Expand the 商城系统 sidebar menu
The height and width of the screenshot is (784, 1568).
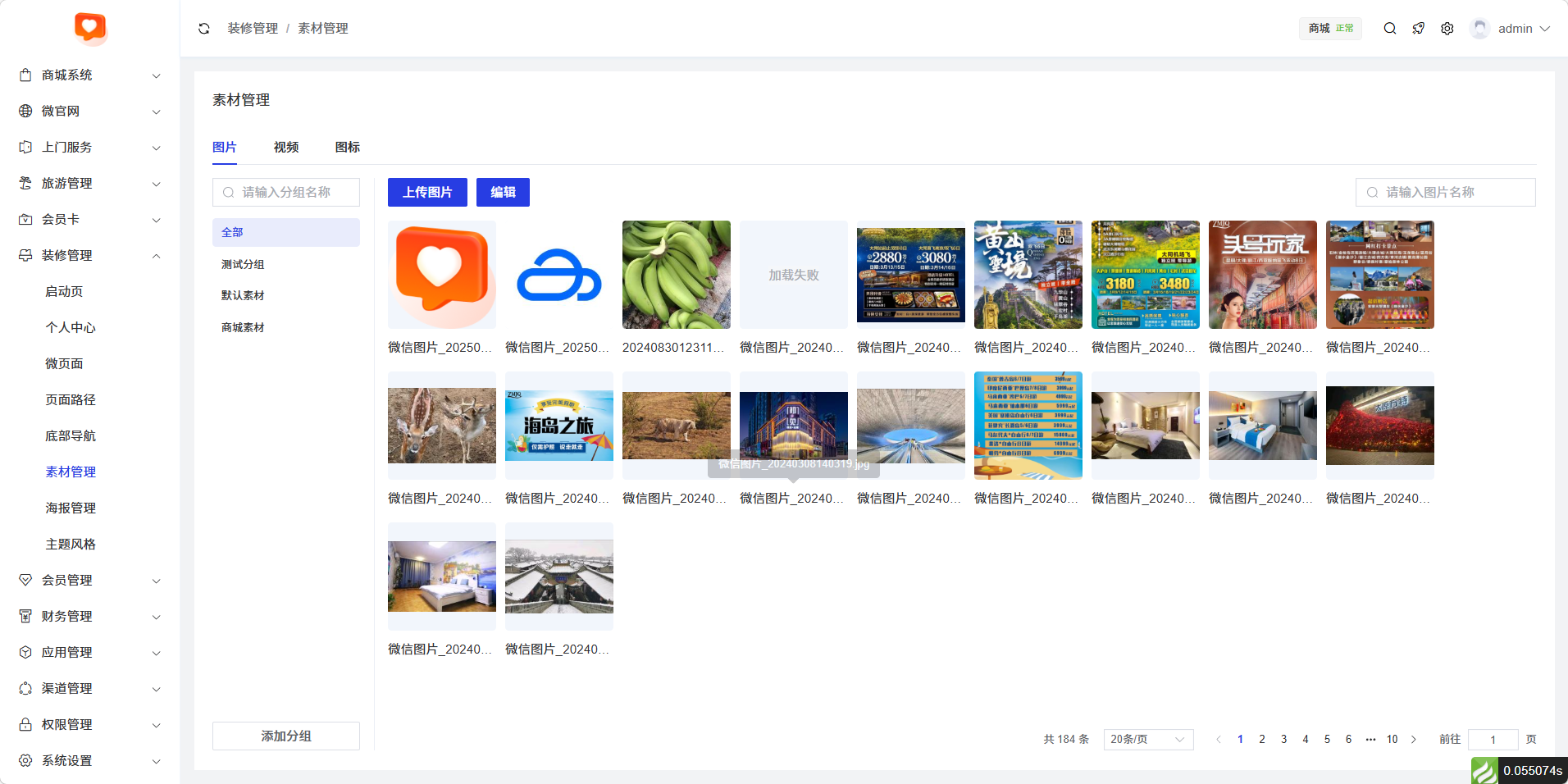click(x=89, y=75)
